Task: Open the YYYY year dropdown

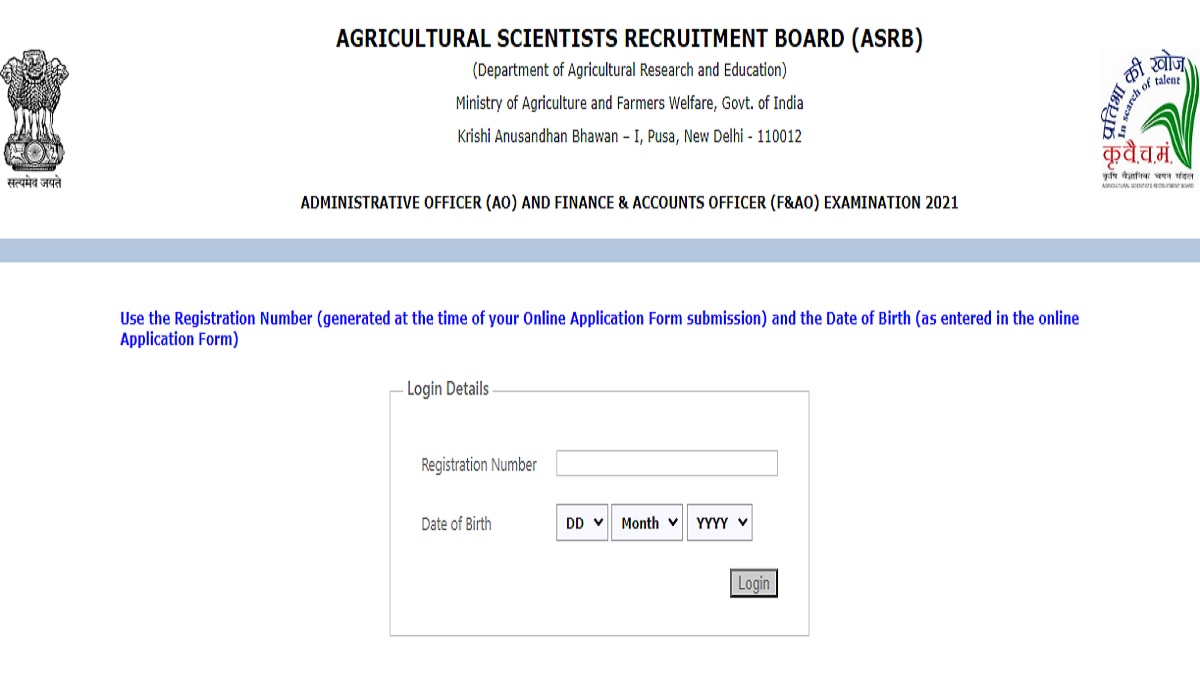Action: 720,523
